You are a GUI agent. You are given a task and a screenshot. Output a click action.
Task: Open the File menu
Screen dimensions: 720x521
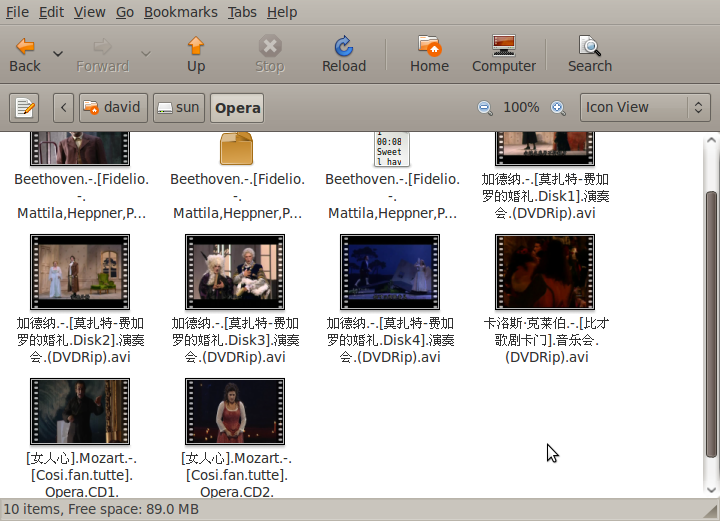(17, 12)
